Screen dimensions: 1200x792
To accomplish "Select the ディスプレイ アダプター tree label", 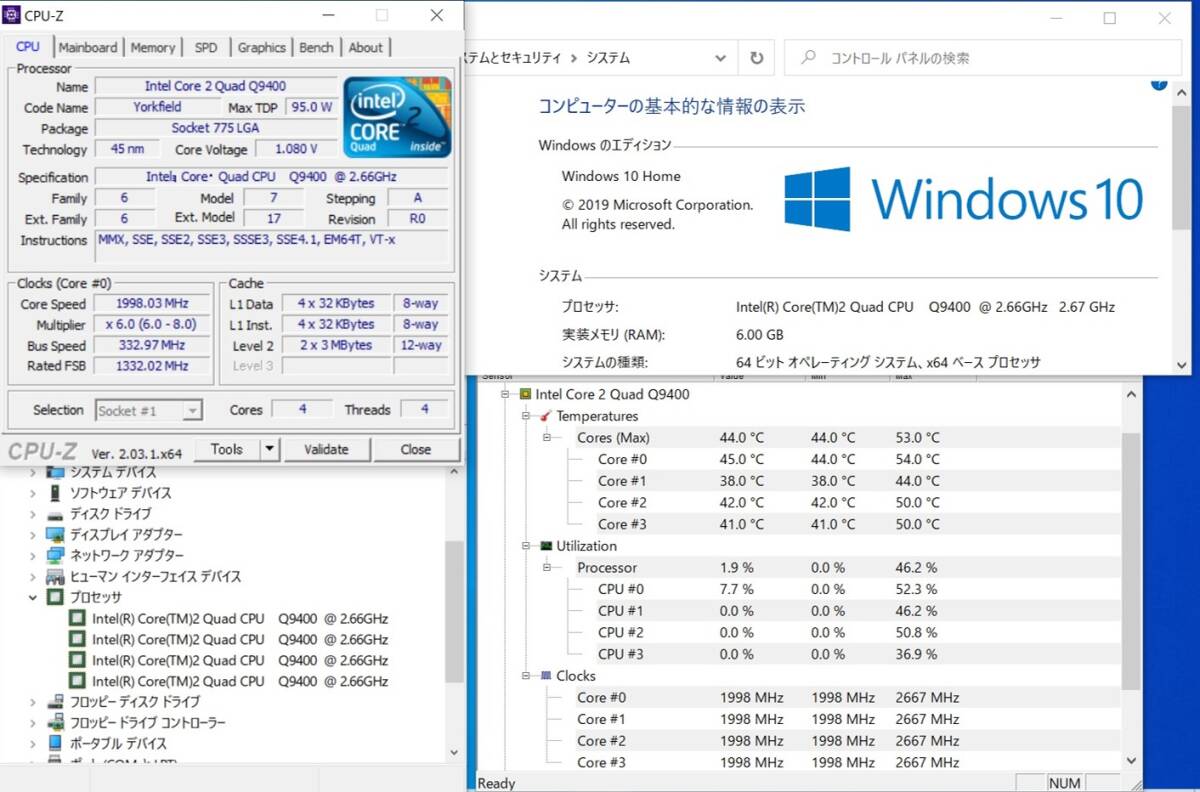I will (x=126, y=535).
